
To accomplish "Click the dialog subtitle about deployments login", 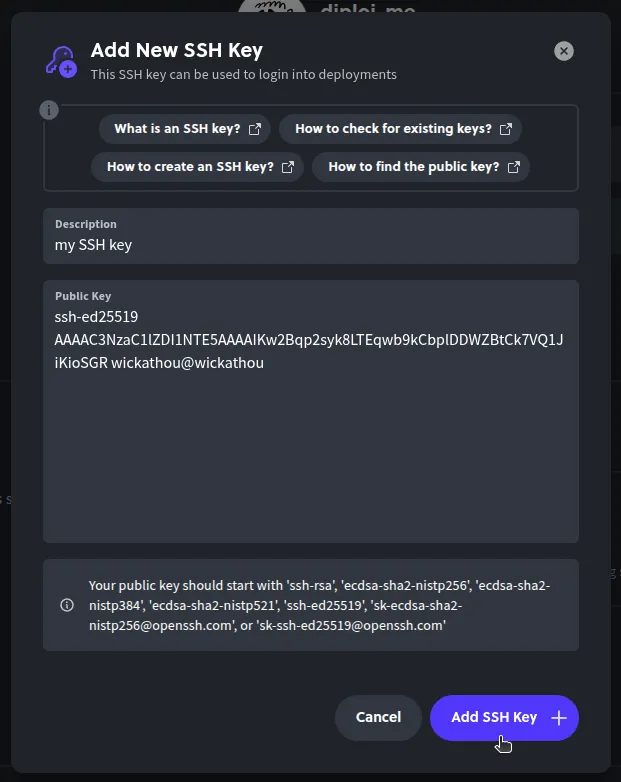I will (x=244, y=74).
